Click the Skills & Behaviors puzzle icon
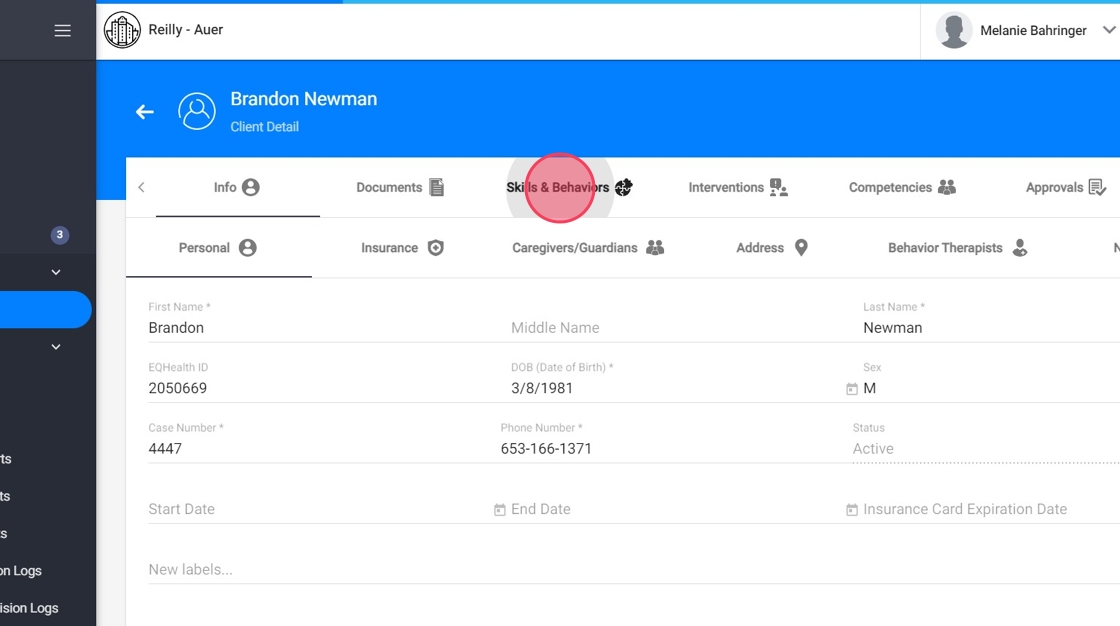 624,187
